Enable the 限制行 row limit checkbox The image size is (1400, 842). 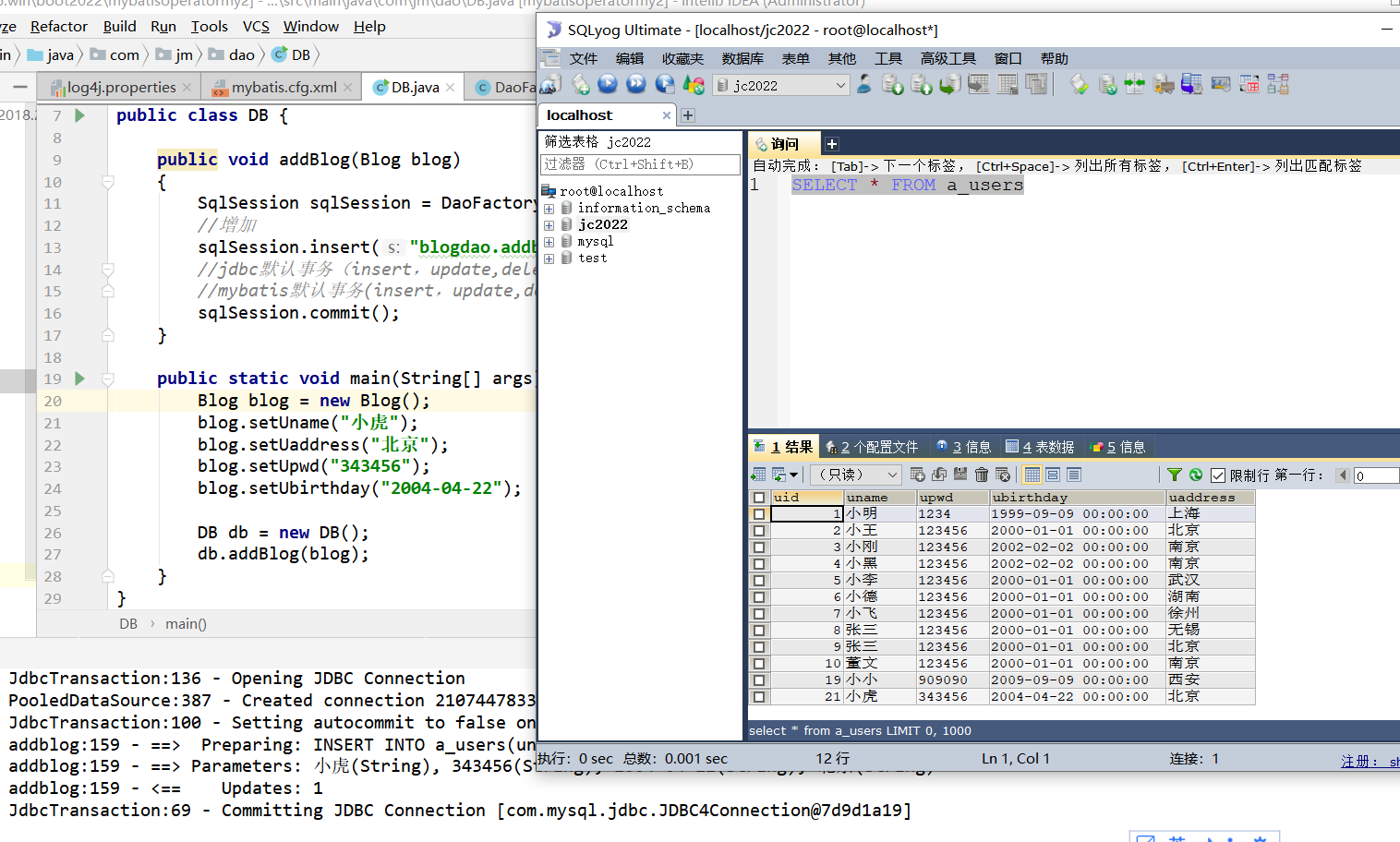point(1217,475)
